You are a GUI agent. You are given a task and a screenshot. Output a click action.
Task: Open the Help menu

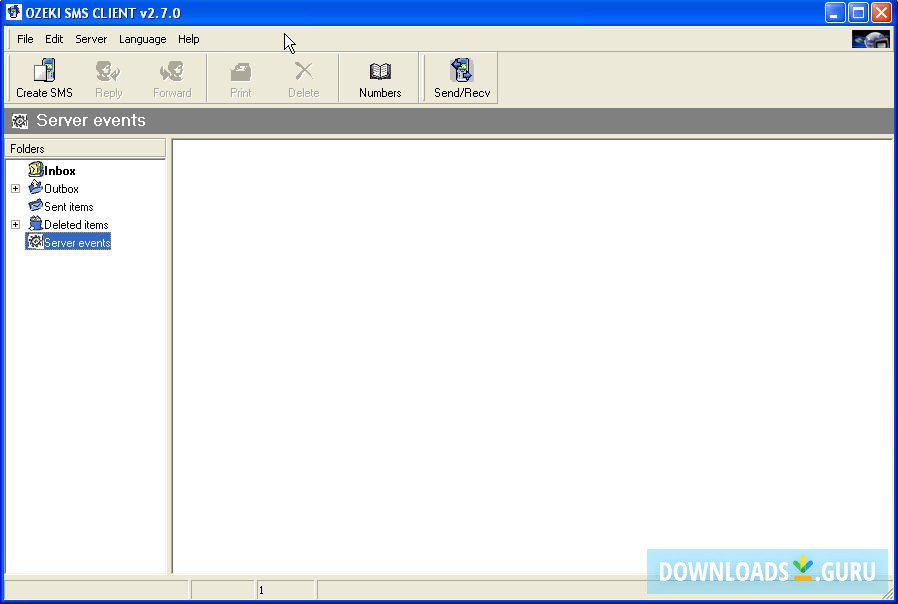pyautogui.click(x=188, y=39)
